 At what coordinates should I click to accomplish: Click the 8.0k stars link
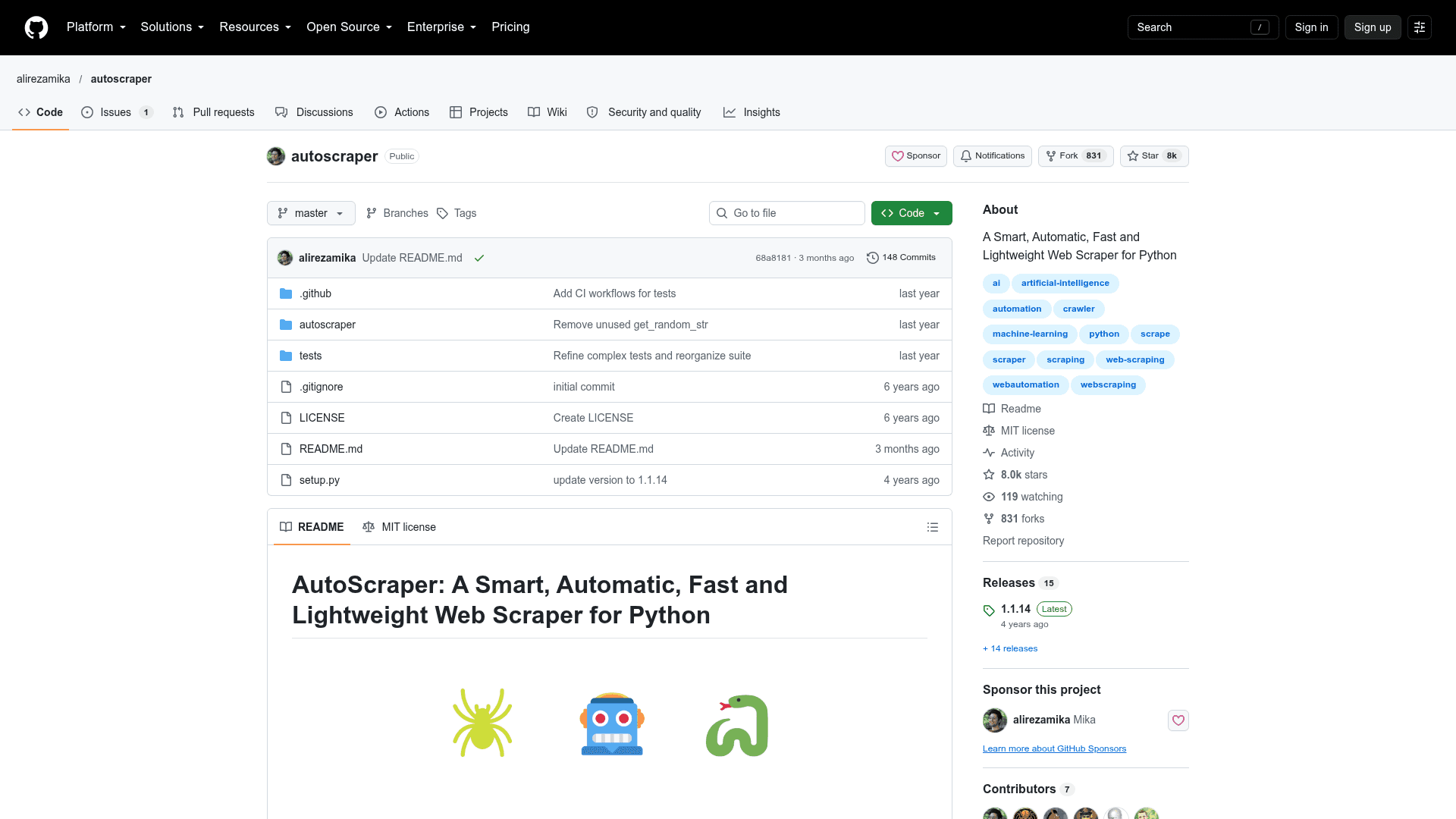click(1015, 475)
